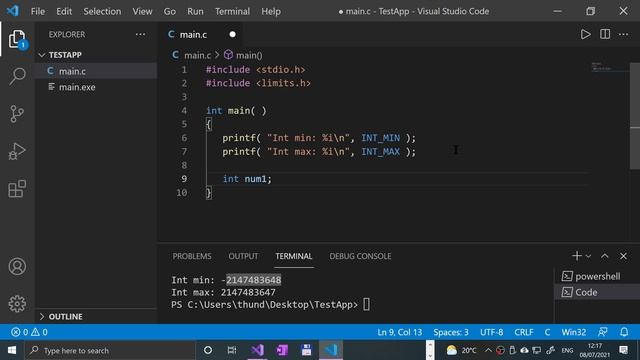Open Source Control view
The height and width of the screenshot is (360, 640).
[x=17, y=114]
